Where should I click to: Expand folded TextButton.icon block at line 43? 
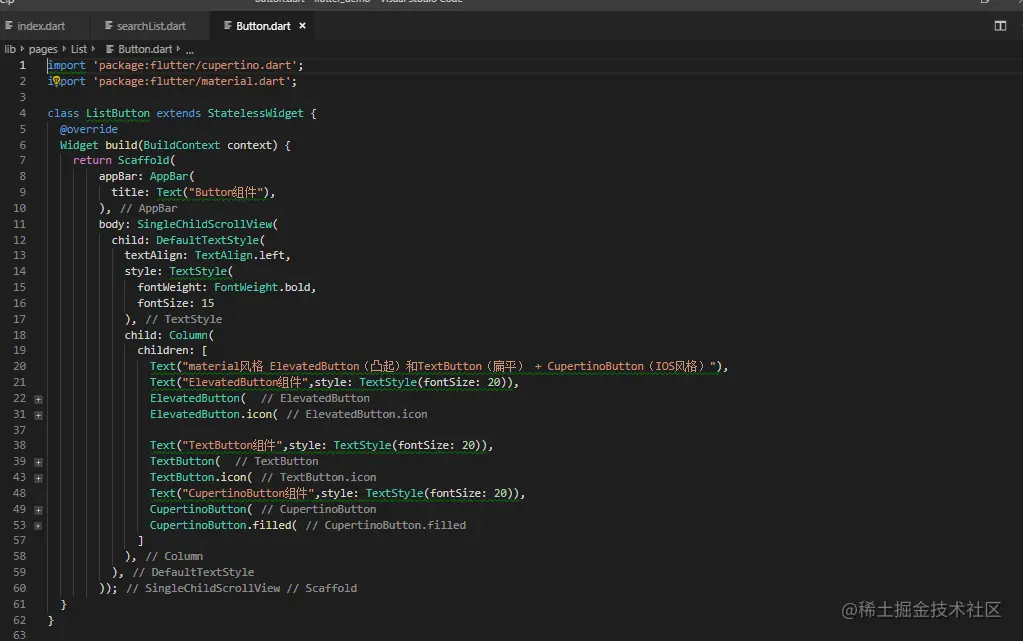coord(38,478)
